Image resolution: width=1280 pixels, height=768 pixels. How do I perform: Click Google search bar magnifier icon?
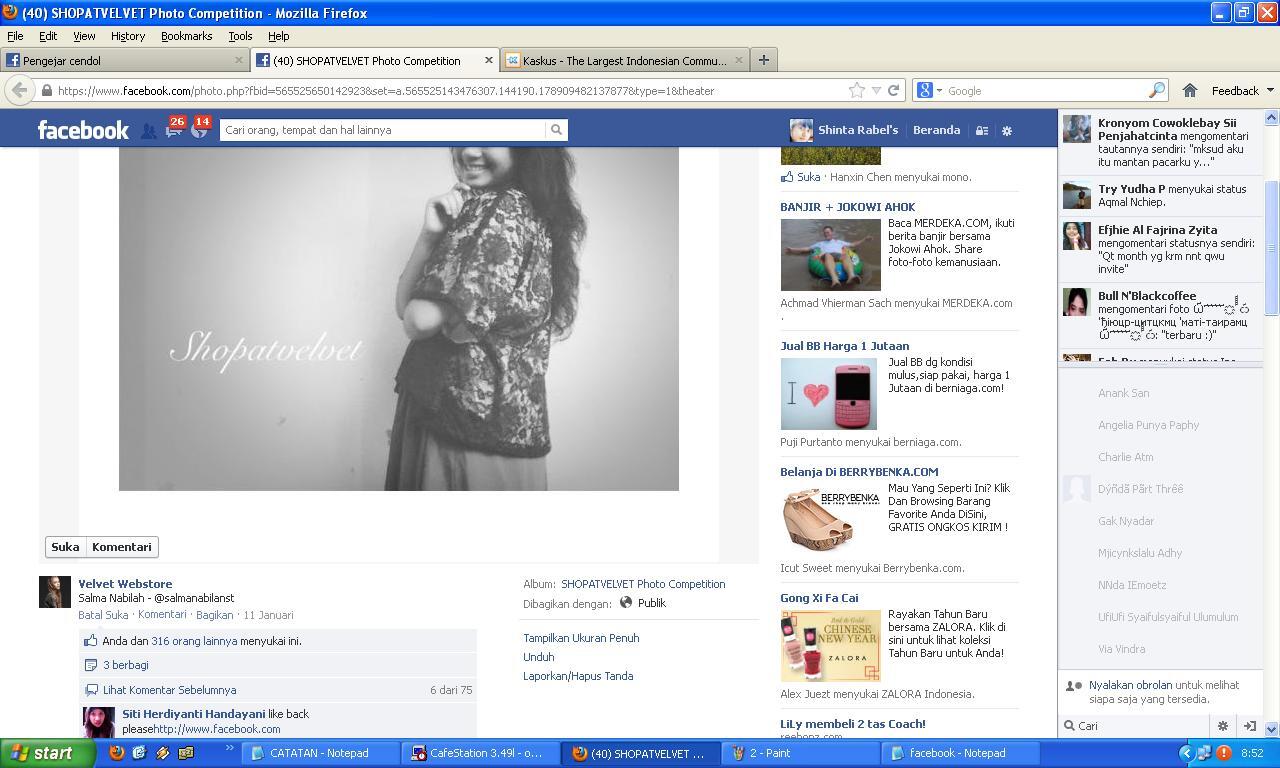click(x=1156, y=90)
